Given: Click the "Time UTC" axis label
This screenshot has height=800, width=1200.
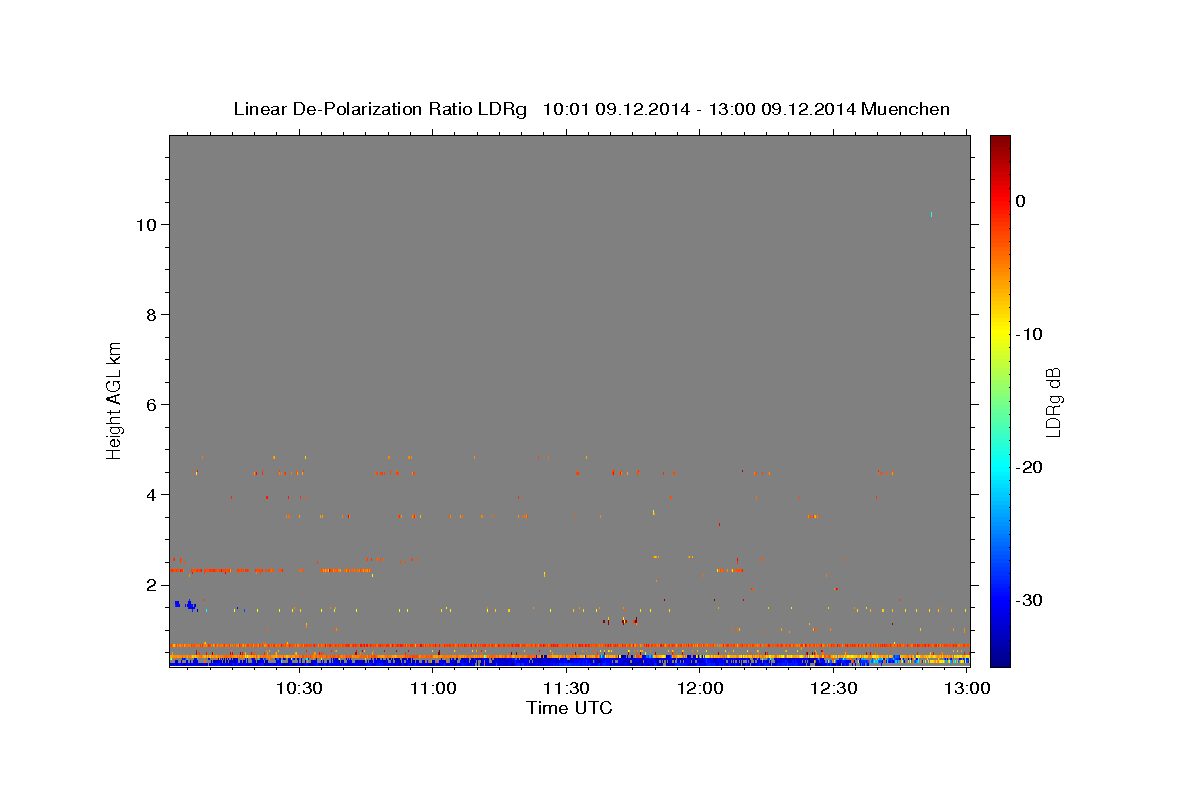Looking at the screenshot, I should click(x=569, y=708).
